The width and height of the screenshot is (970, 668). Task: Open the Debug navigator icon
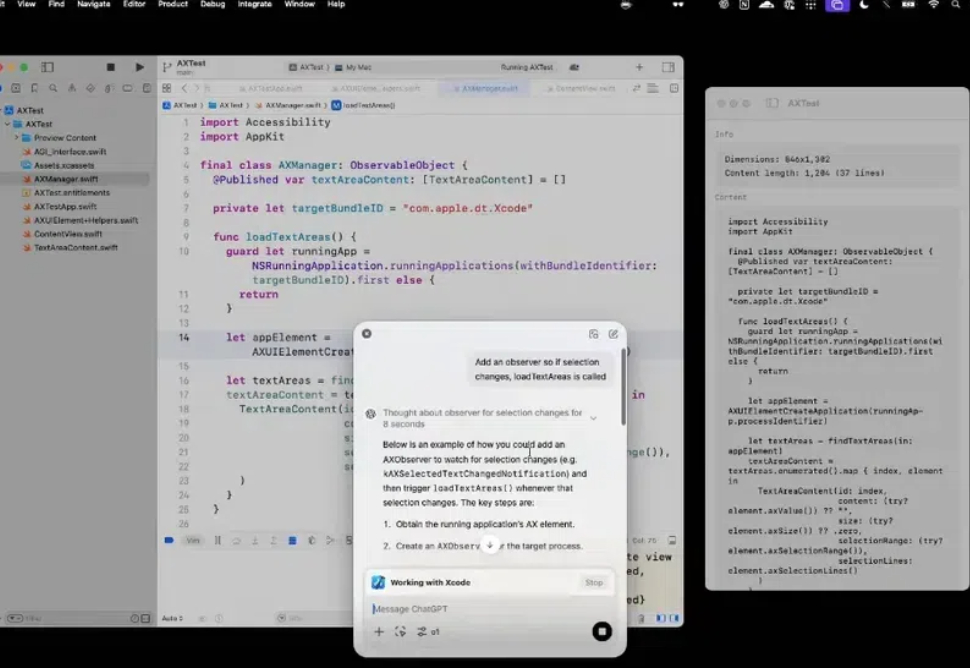click(109, 88)
